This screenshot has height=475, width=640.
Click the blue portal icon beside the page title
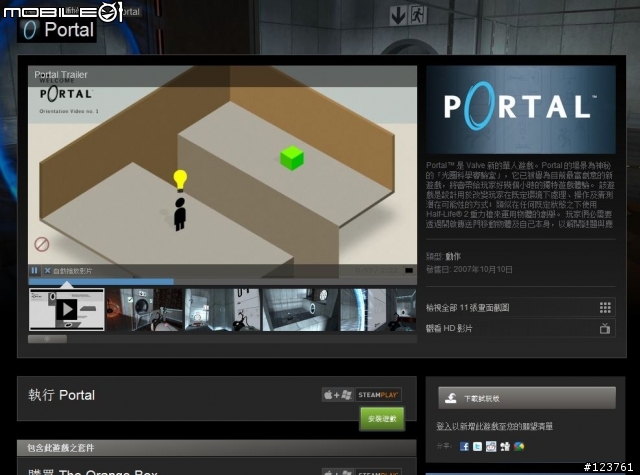(x=30, y=30)
